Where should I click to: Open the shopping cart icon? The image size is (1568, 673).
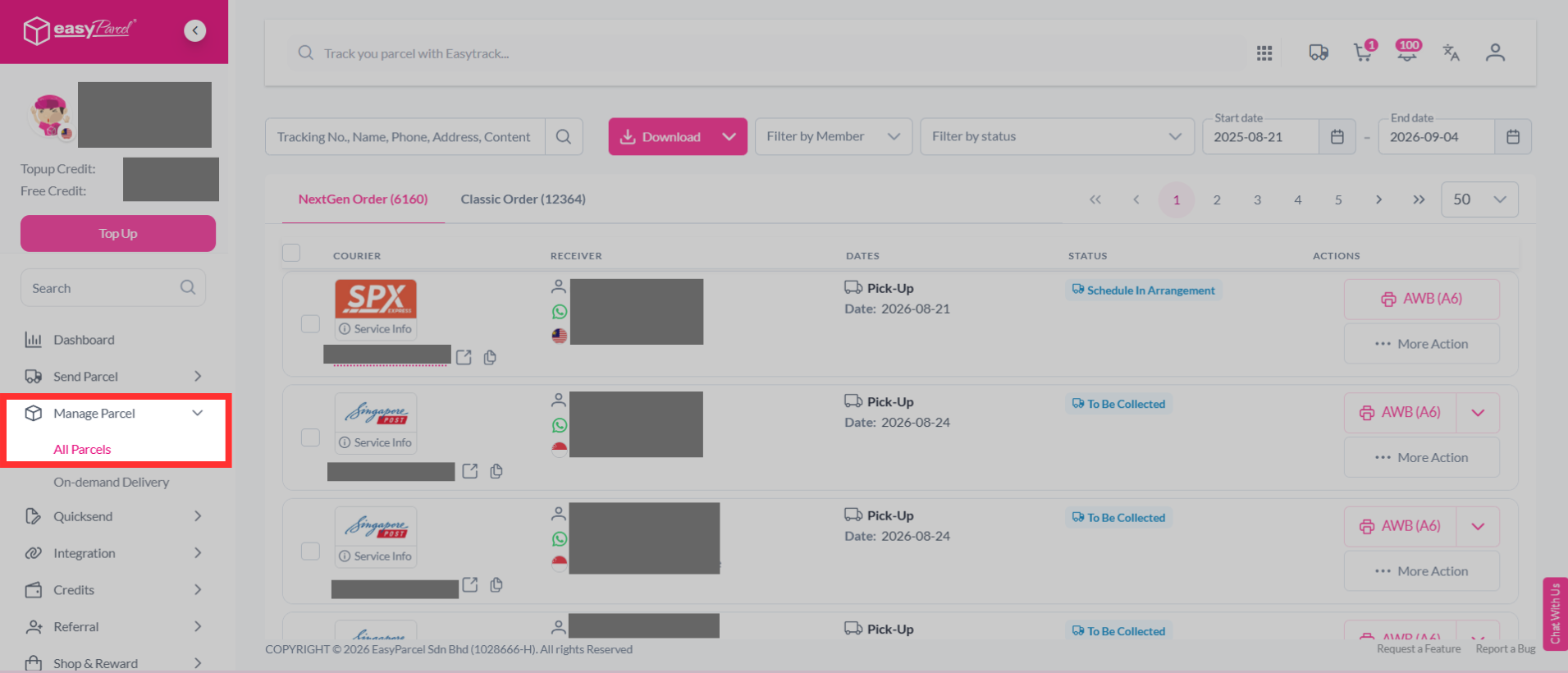coord(1363,53)
